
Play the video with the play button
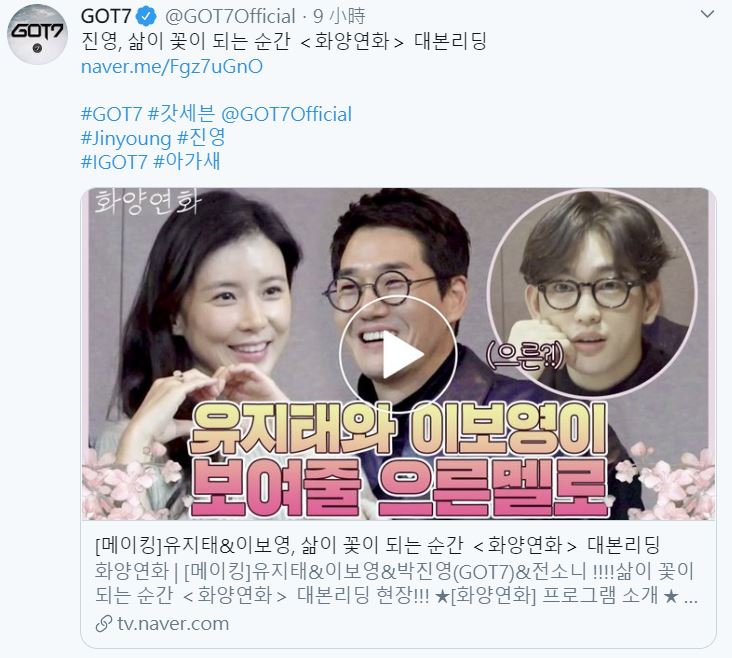tap(398, 354)
